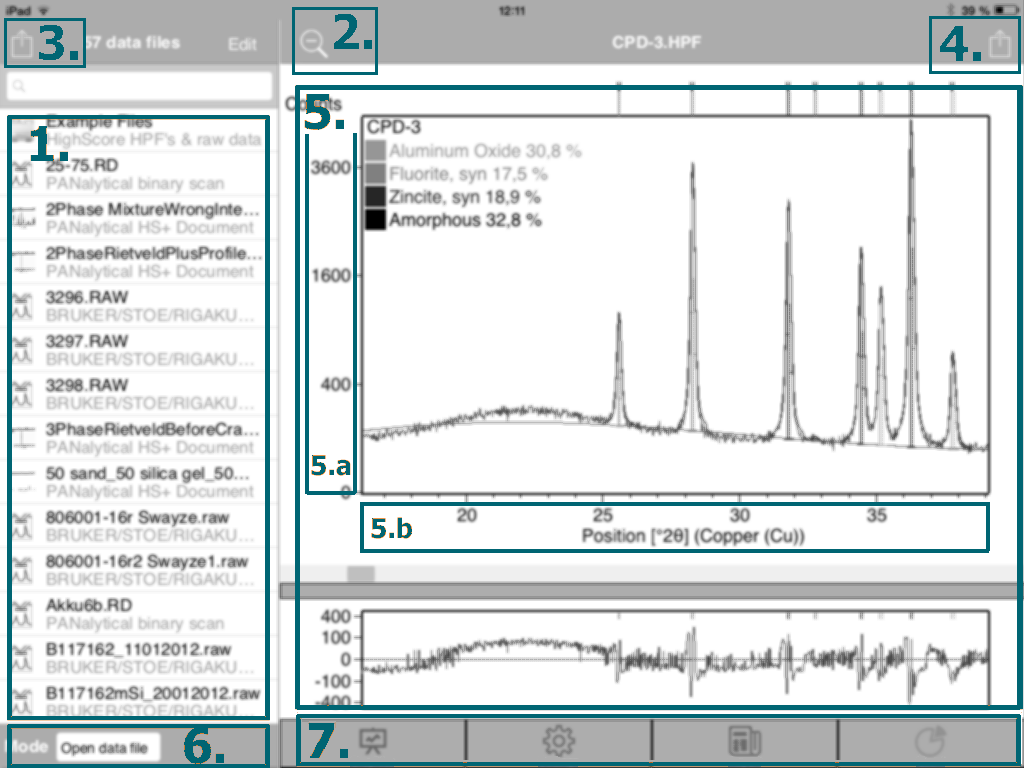Open 50 sand_50 silica gel_50... document
Viewport: 1024px width, 768px height.
[x=139, y=481]
